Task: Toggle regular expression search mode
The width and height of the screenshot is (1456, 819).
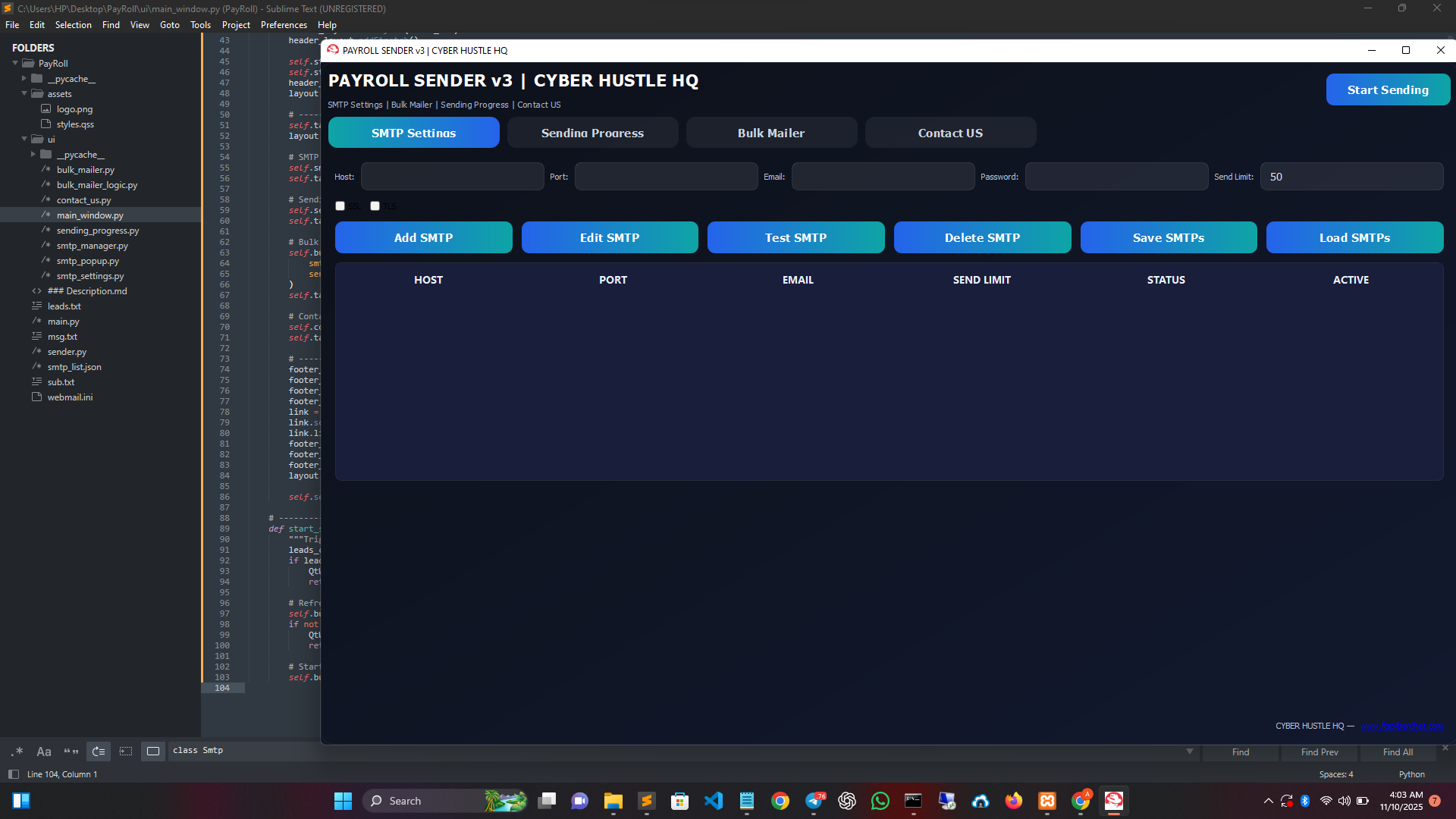Action: coord(17,752)
